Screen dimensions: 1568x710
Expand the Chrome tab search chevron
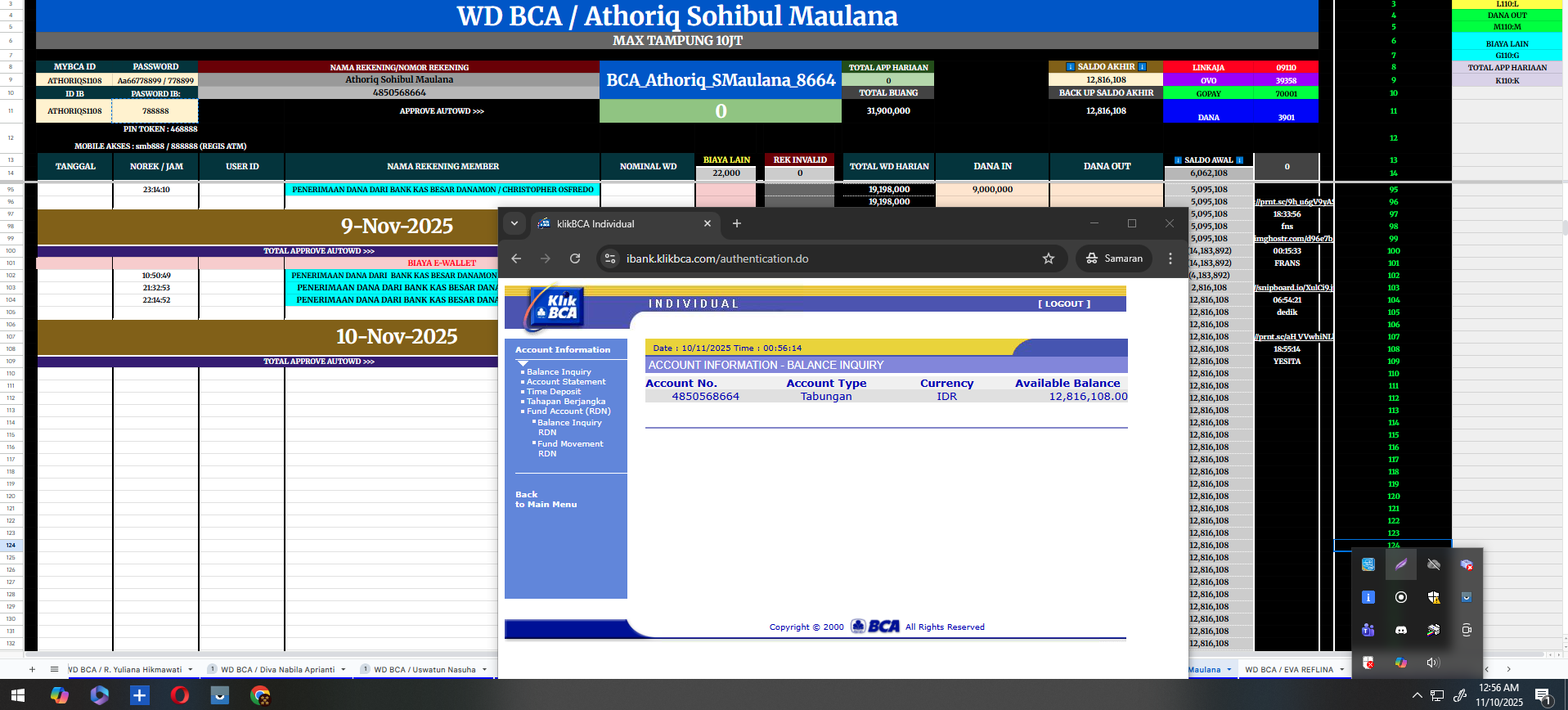click(x=514, y=223)
